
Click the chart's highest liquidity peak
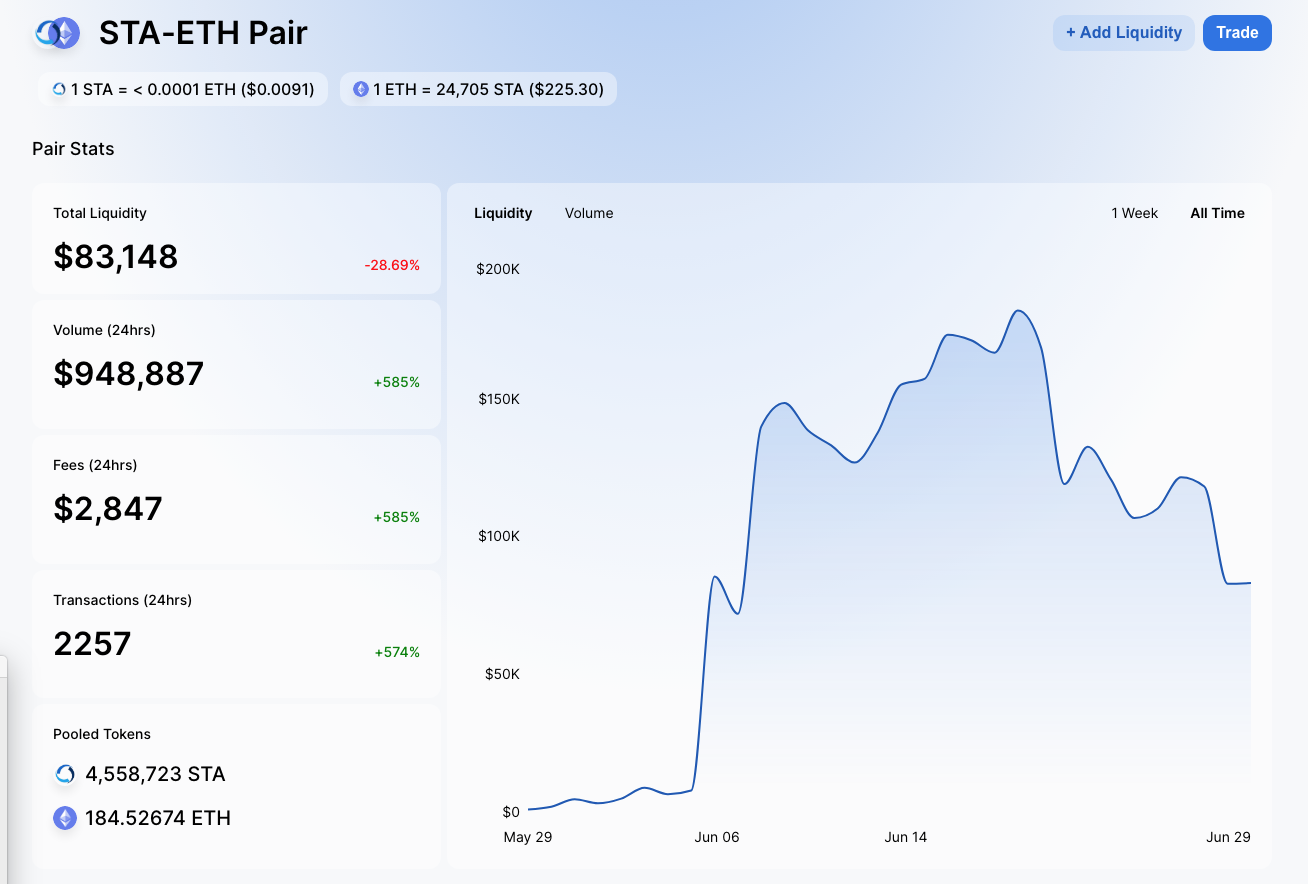1019,311
